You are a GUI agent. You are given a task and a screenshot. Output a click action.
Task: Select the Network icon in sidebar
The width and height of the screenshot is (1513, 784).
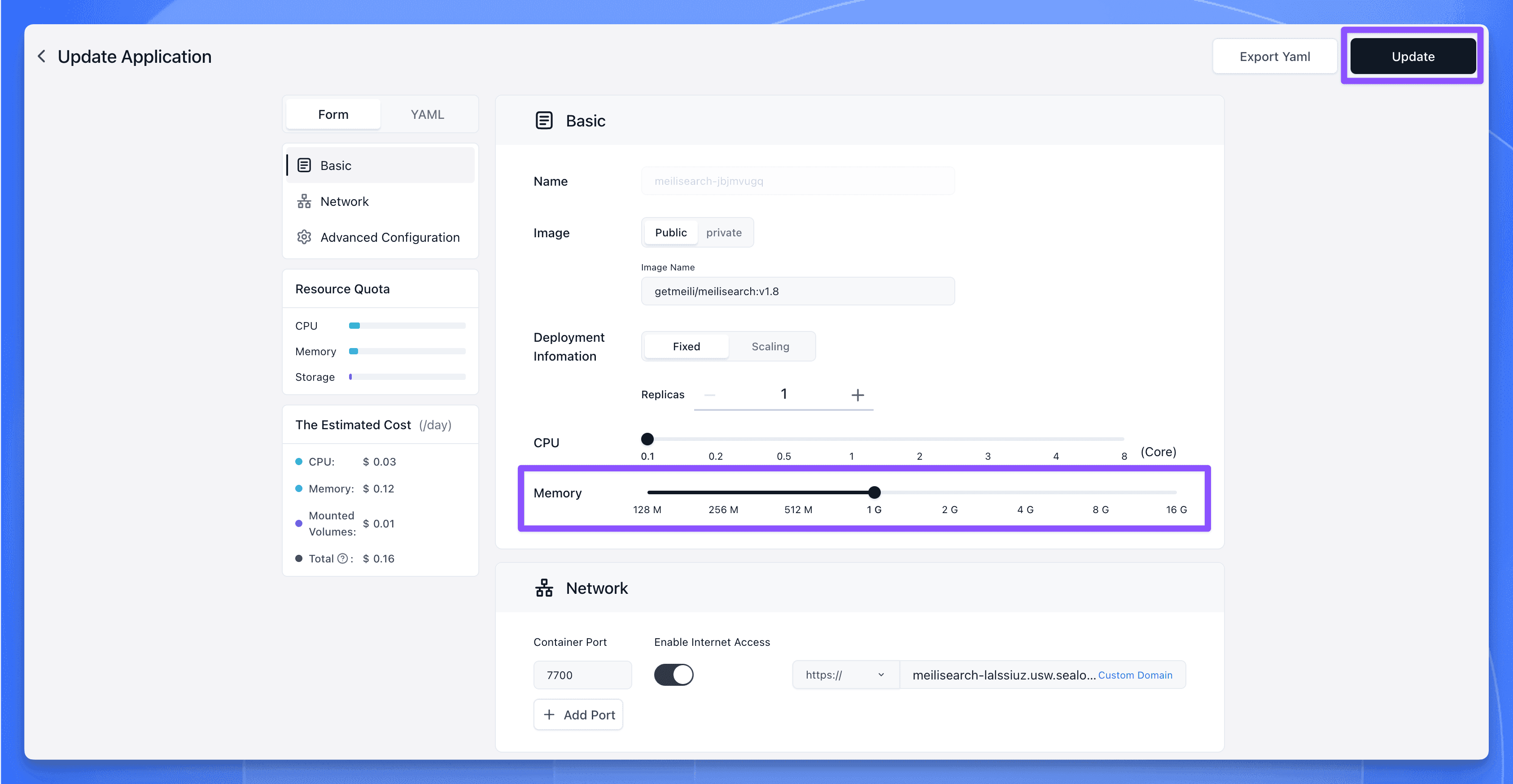[x=304, y=201]
